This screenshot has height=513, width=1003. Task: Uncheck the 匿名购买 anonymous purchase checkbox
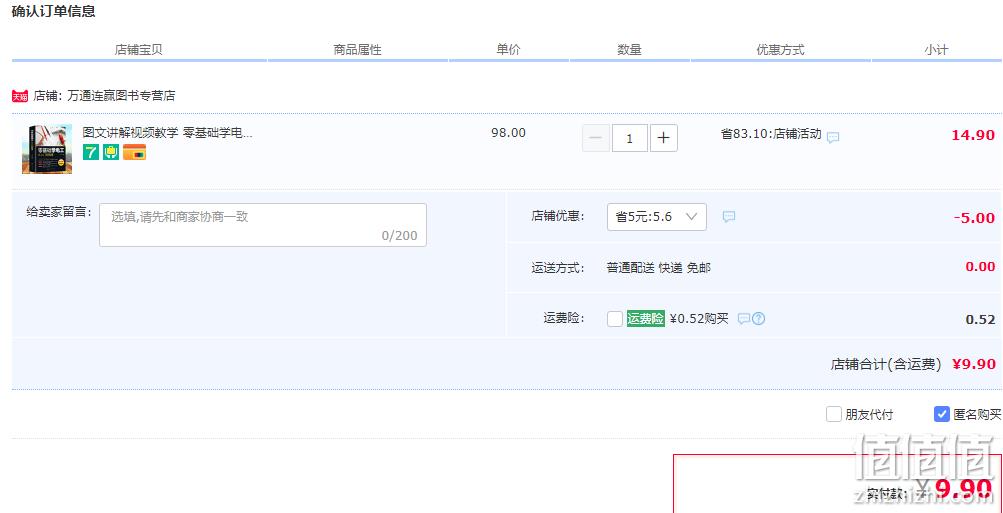(942, 414)
